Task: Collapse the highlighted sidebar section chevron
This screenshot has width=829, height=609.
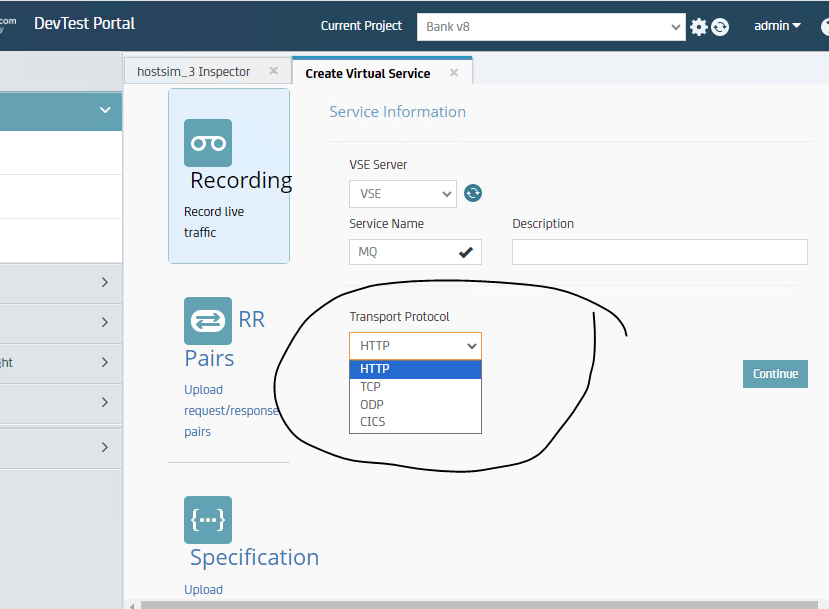Action: (x=105, y=110)
